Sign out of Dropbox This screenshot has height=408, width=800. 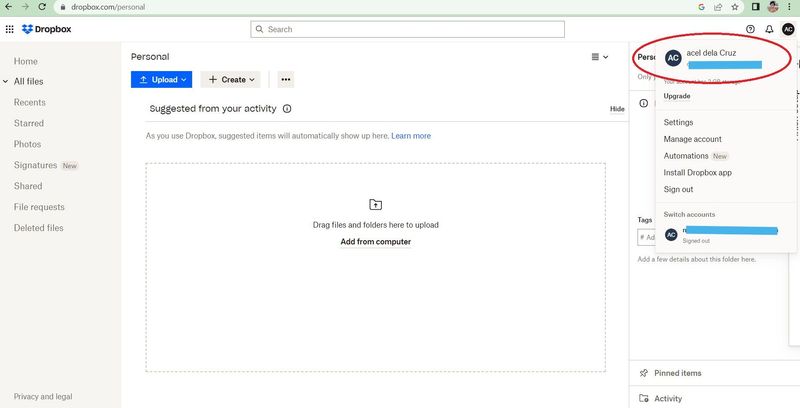[678, 189]
